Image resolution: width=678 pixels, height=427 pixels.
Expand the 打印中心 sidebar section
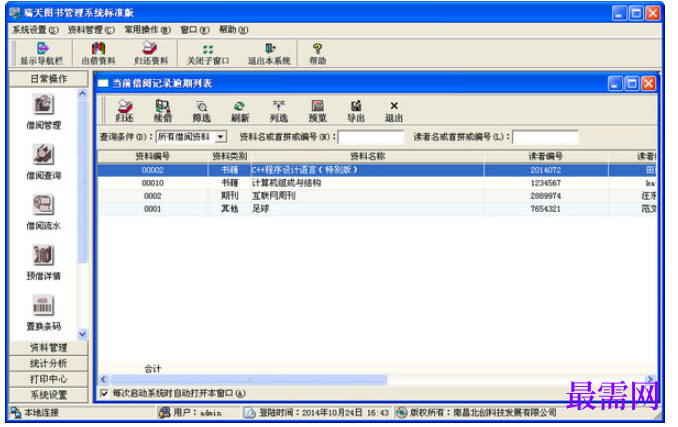click(48, 379)
